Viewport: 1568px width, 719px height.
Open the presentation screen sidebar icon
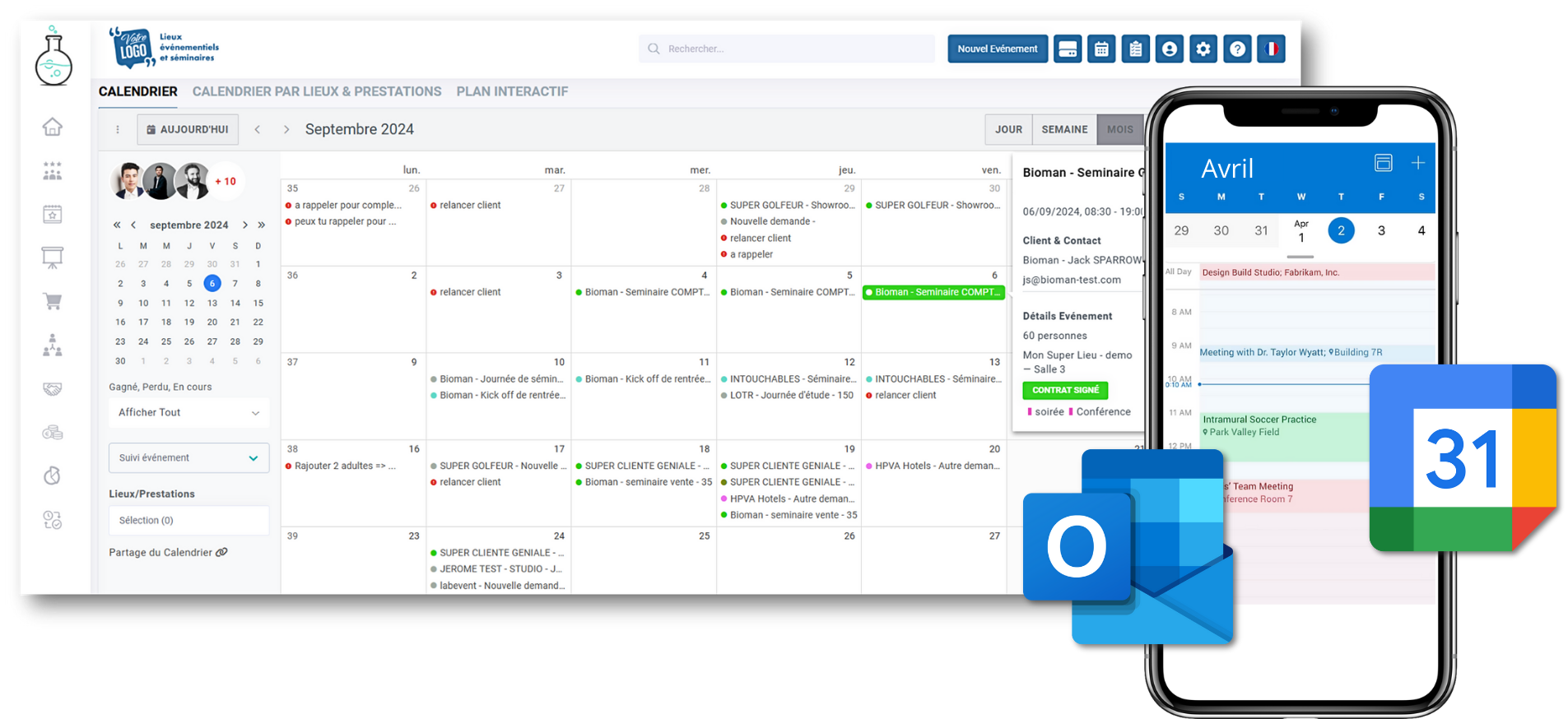[53, 257]
